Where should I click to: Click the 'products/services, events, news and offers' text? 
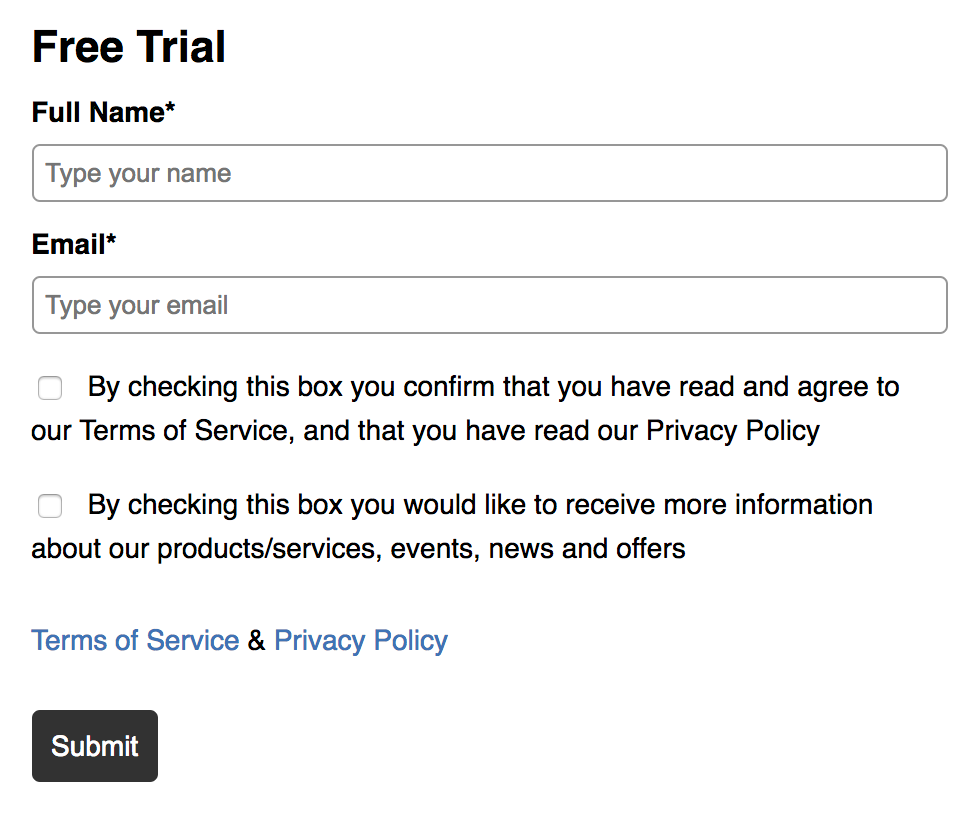point(421,548)
